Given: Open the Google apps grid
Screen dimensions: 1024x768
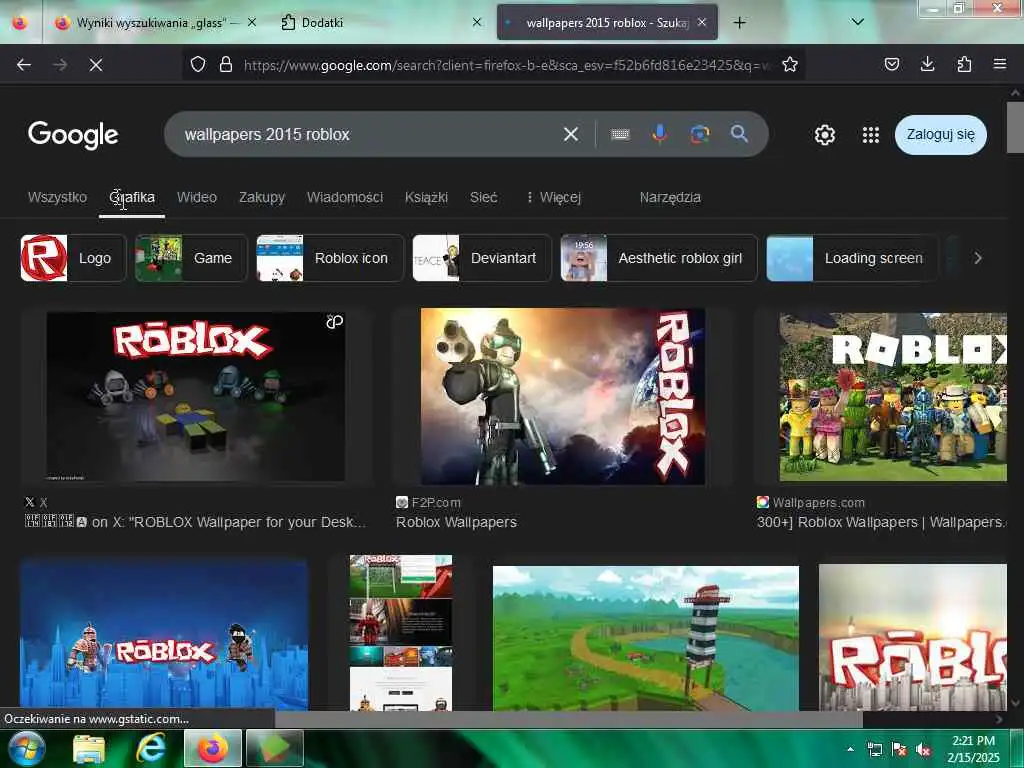Looking at the screenshot, I should 871,135.
